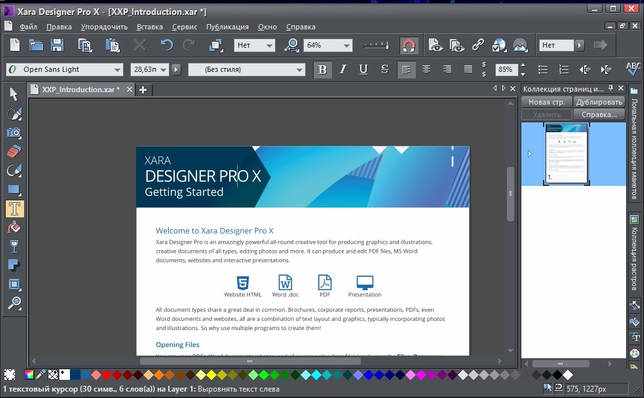This screenshot has width=644, height=398.
Task: Open the Правка menu
Action: (59, 27)
